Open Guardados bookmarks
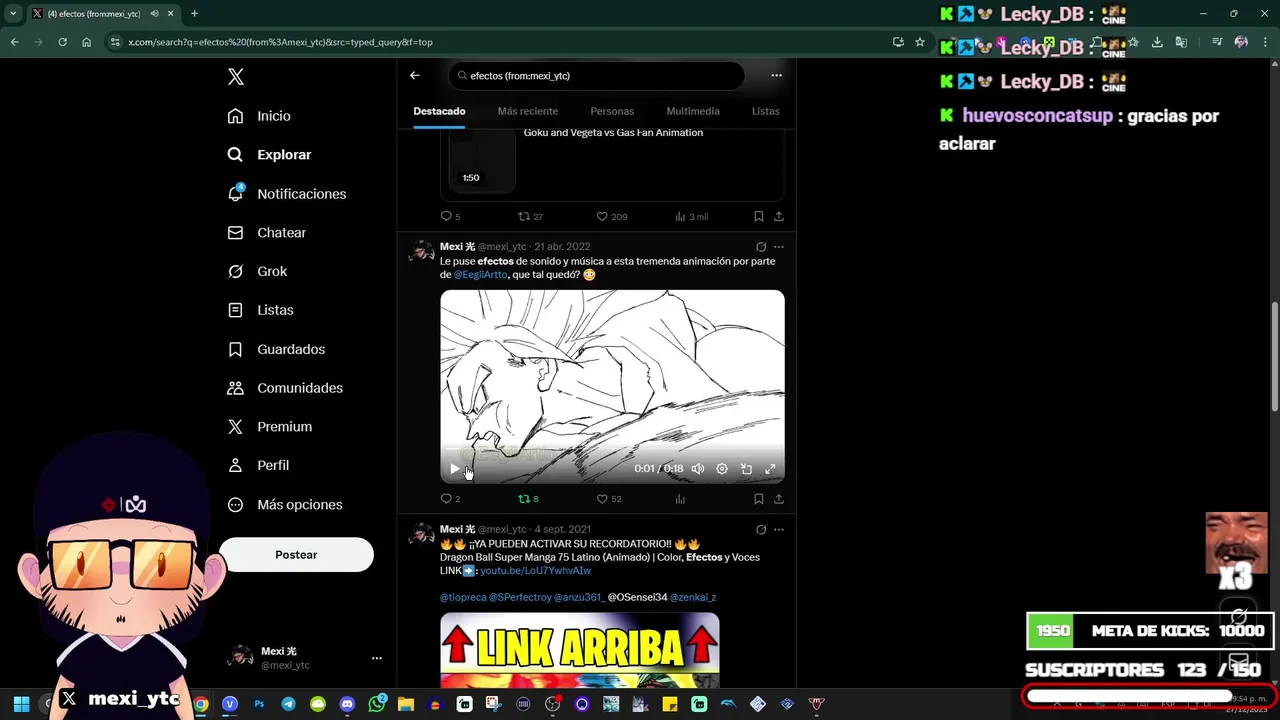Image resolution: width=1280 pixels, height=720 pixels. [x=276, y=349]
